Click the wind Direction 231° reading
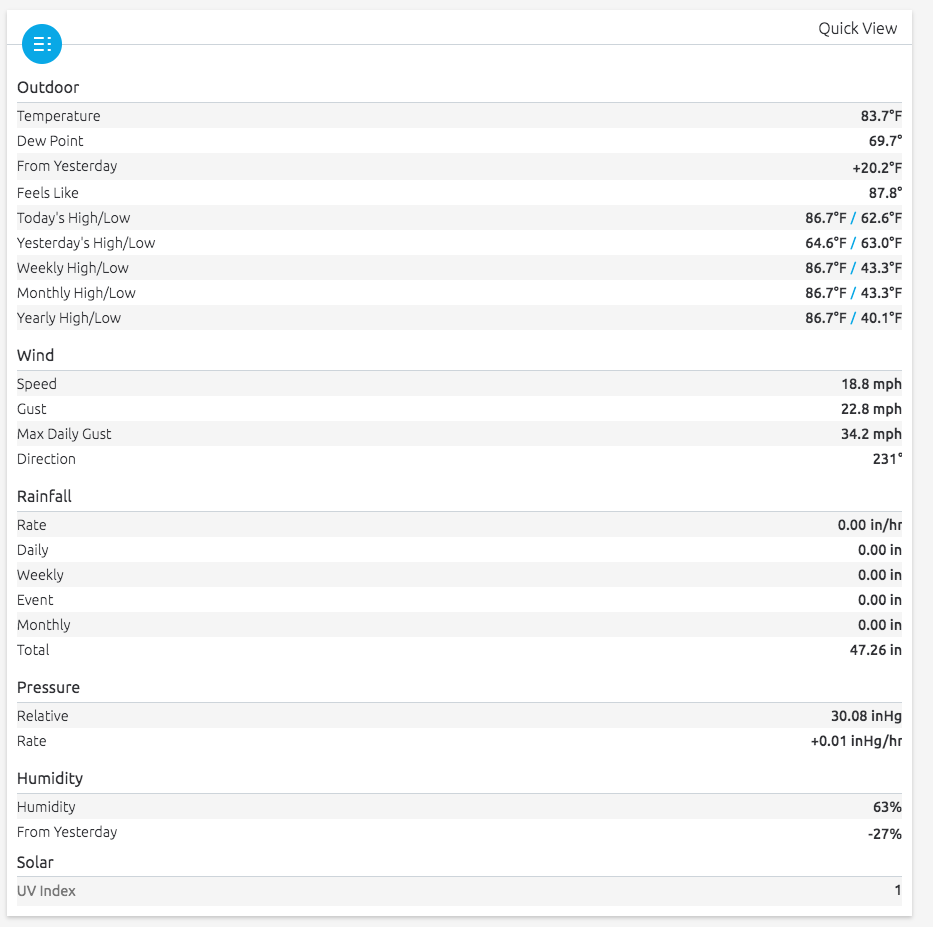The height and width of the screenshot is (927, 933). pos(887,459)
